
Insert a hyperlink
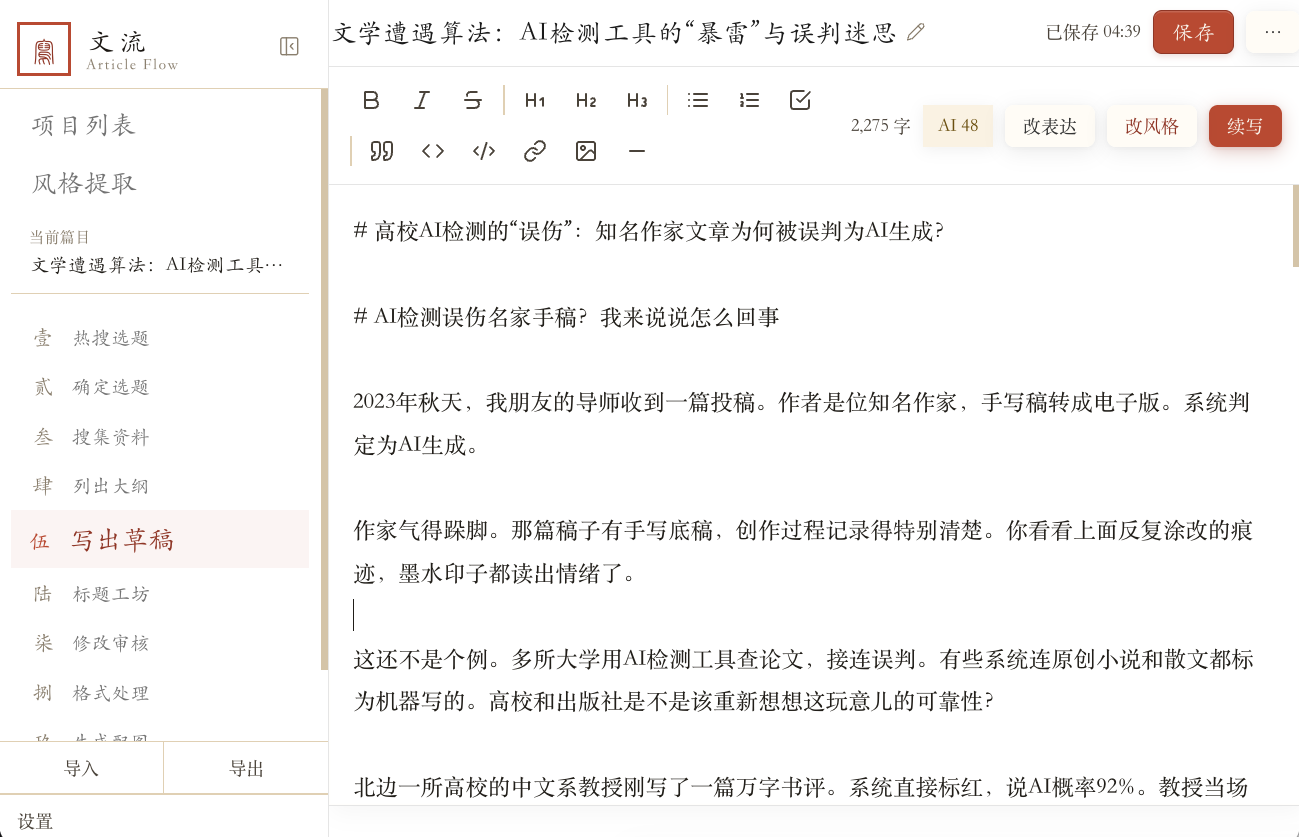pos(535,151)
